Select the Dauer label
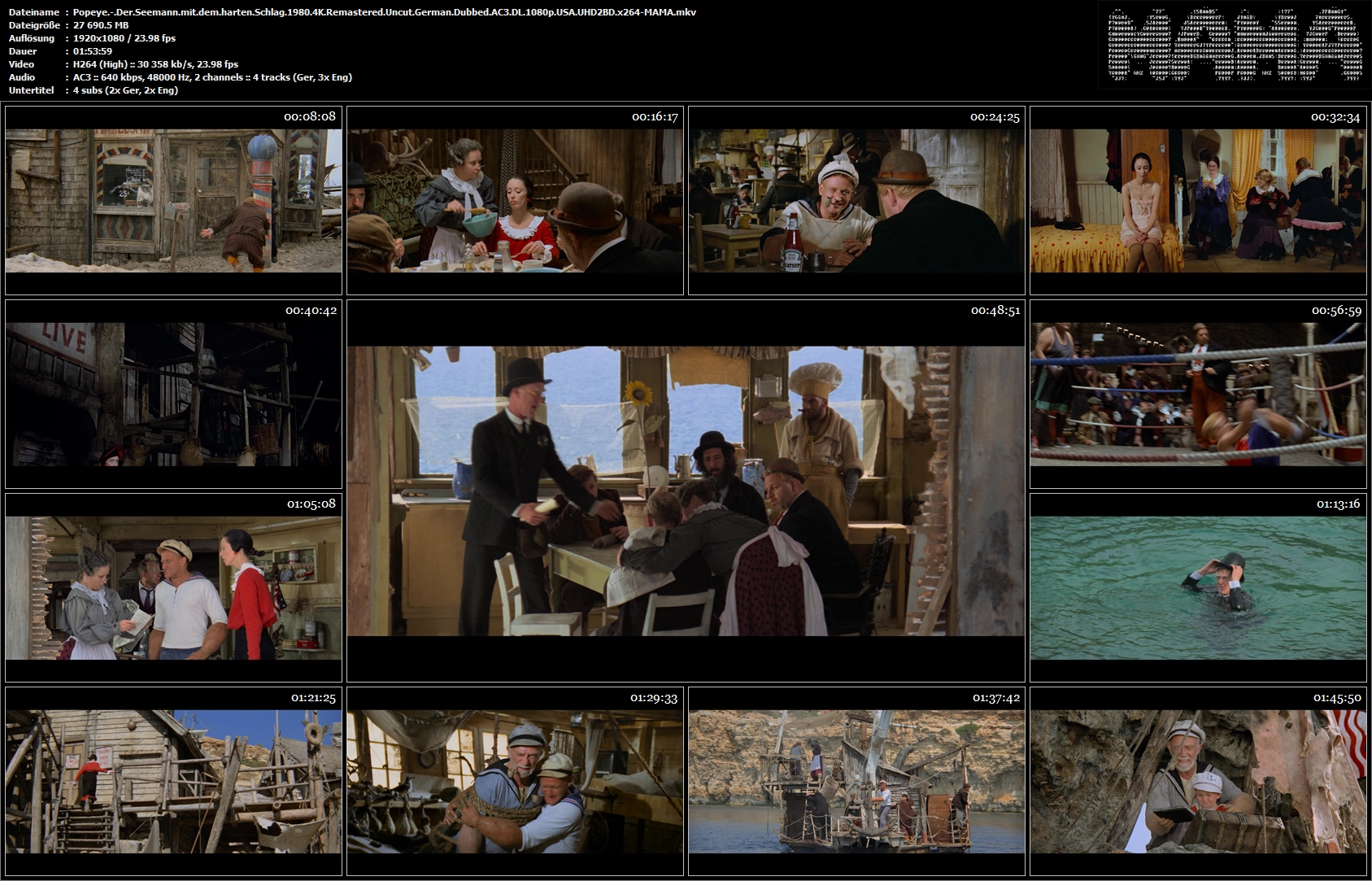The height and width of the screenshot is (881, 1372). point(23,51)
